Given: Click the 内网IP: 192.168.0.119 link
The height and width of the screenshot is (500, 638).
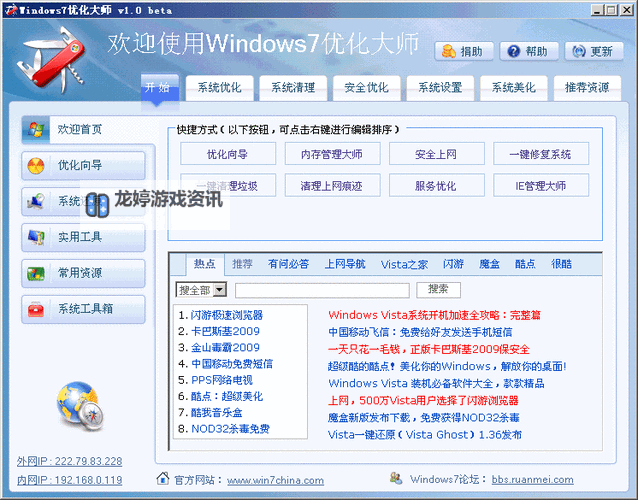Looking at the screenshot, I should pyautogui.click(x=70, y=480).
